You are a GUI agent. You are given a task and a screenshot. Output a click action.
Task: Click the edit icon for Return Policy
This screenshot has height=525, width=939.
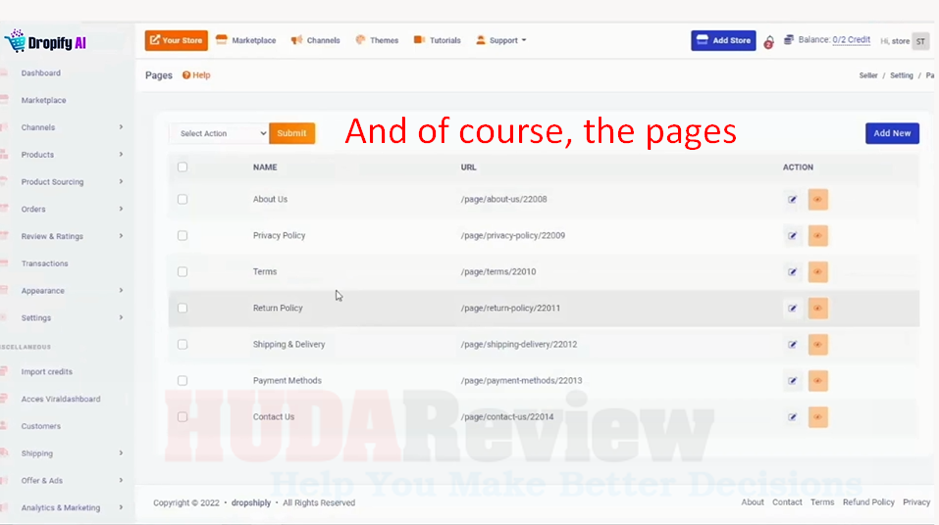pyautogui.click(x=792, y=308)
